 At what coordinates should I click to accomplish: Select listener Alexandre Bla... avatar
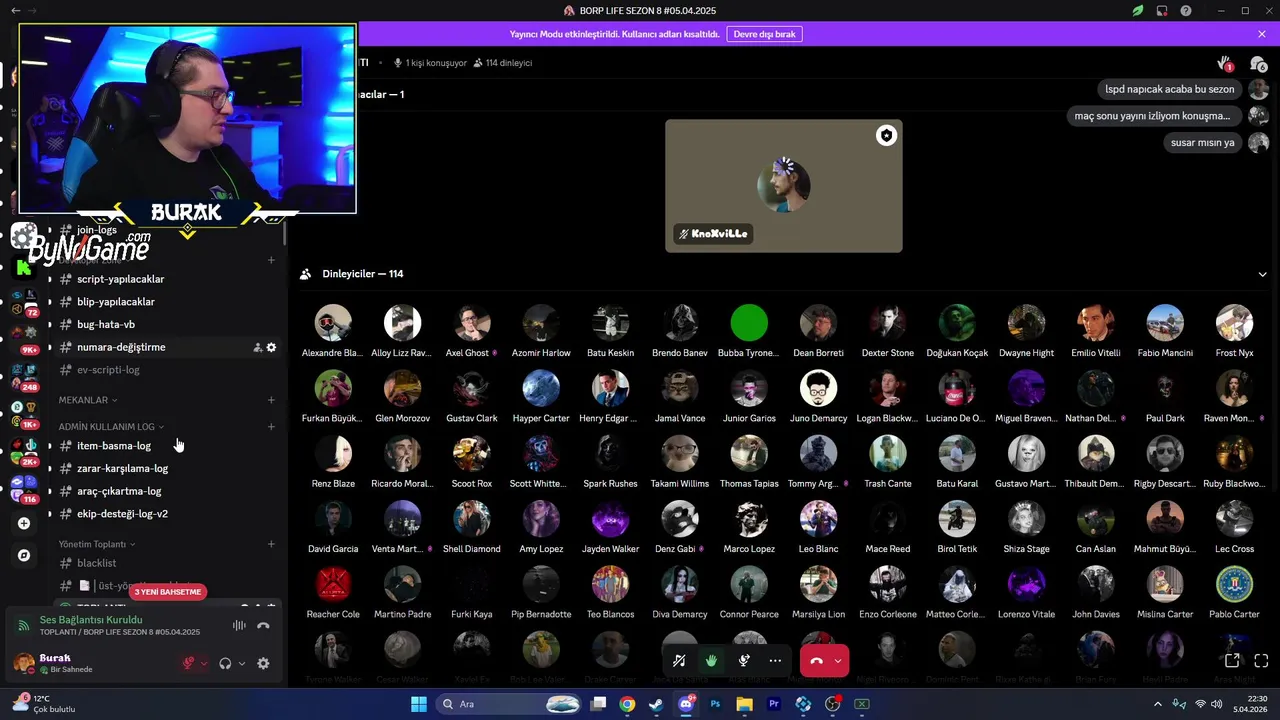[333, 323]
